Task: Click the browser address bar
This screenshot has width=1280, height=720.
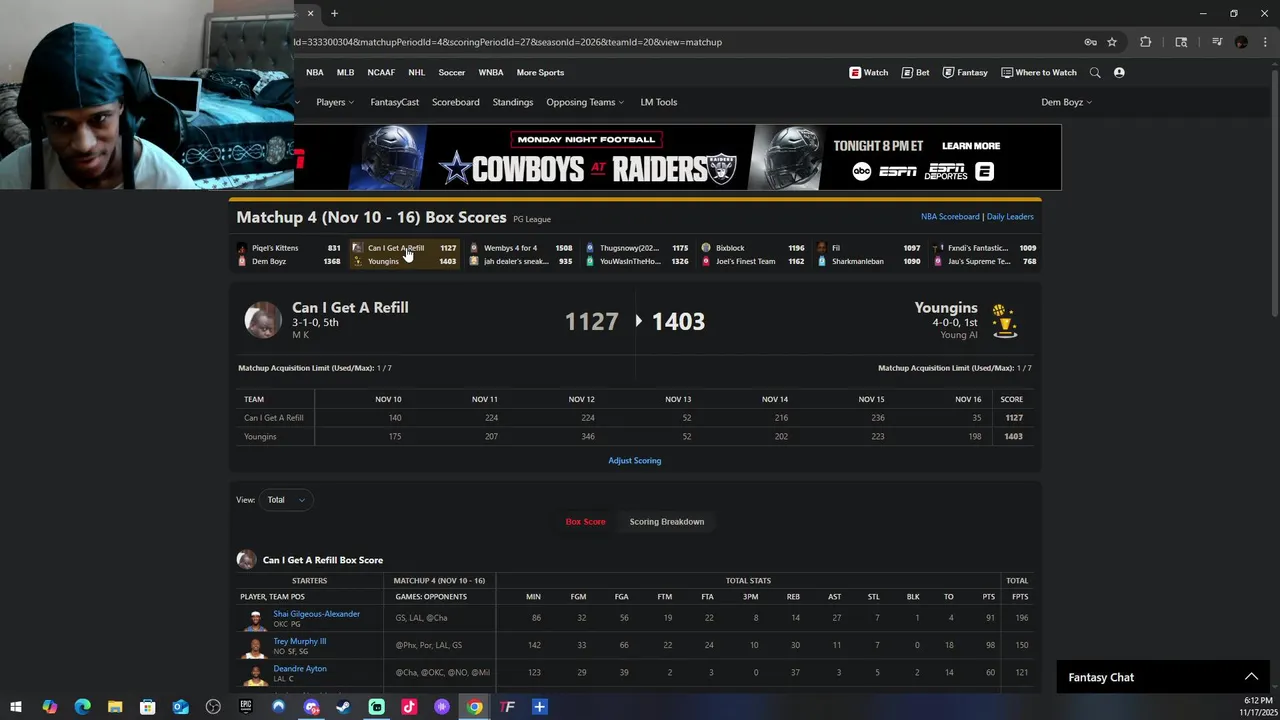Action: pos(680,42)
